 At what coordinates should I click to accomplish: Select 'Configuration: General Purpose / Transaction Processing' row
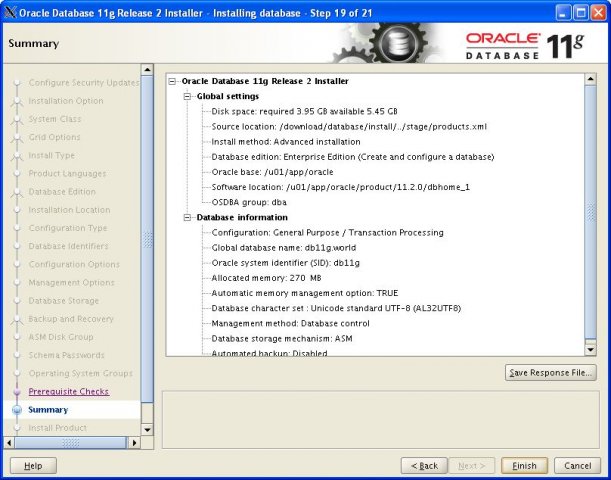(x=327, y=233)
